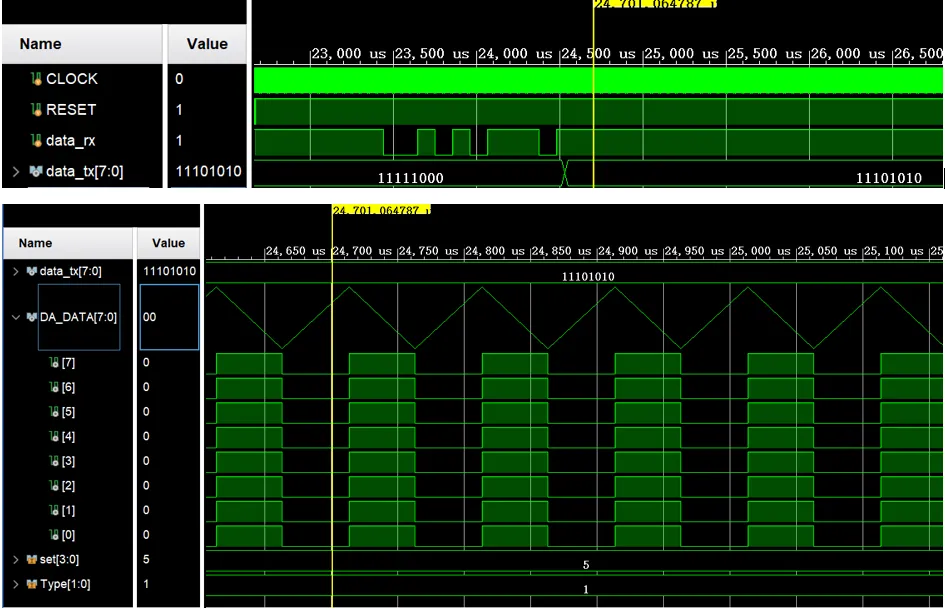Viewport: 945px width, 610px height.
Task: Expand data_tx[7:0] below the data_rx row
Action: (x=15, y=173)
